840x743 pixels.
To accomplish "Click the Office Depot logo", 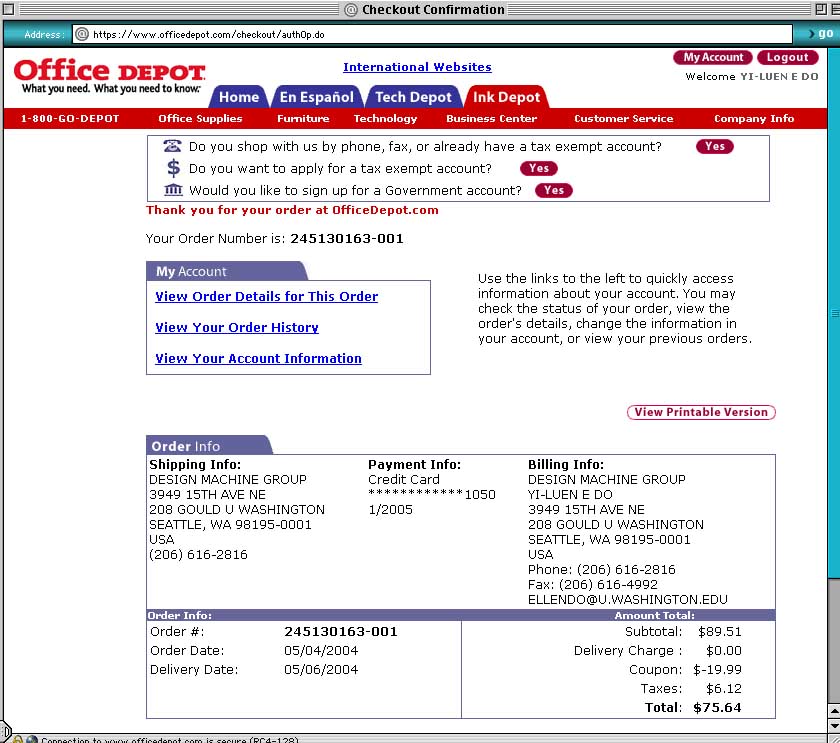I will tap(110, 76).
